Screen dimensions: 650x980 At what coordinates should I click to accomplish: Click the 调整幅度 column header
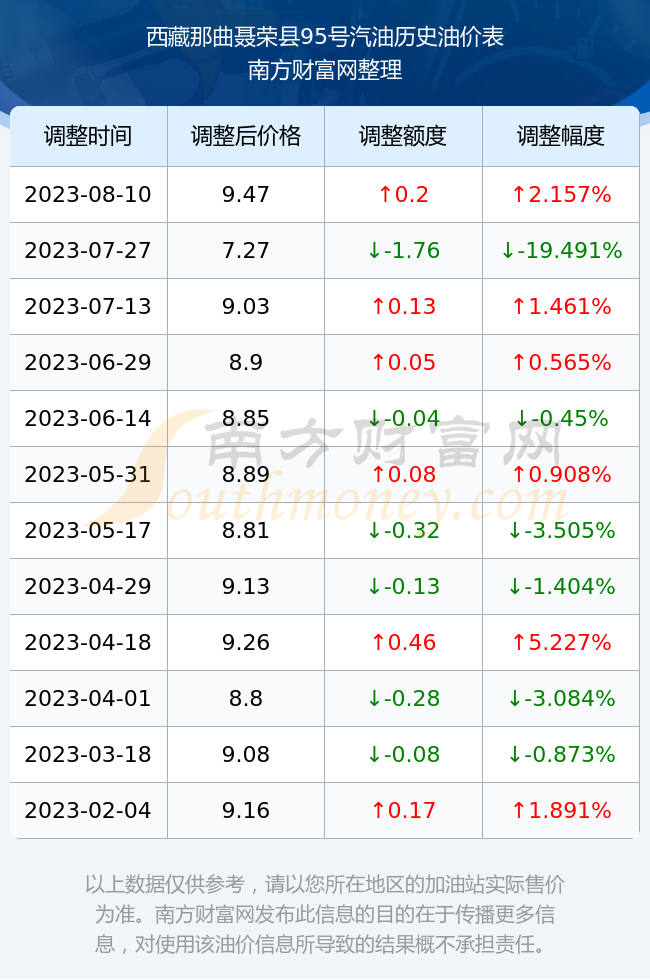click(561, 136)
